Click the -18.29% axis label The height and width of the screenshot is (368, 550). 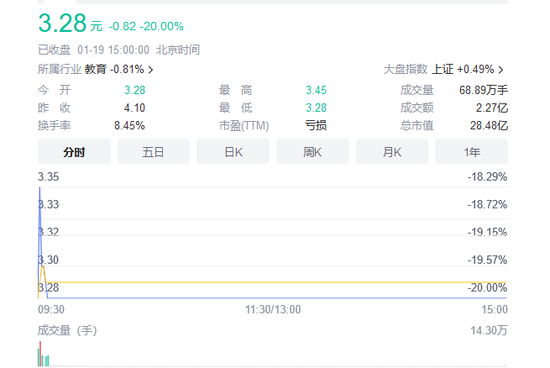(487, 176)
